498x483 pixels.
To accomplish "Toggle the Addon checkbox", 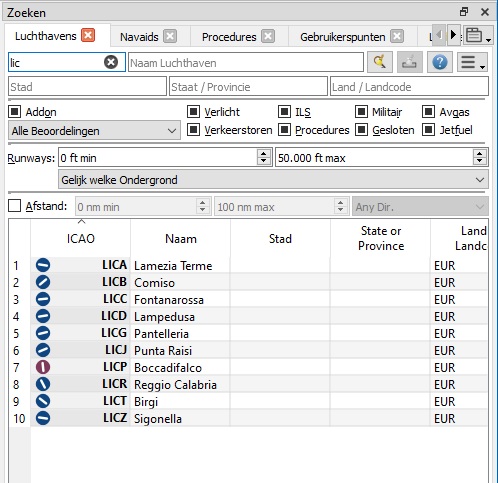I will 15,112.
